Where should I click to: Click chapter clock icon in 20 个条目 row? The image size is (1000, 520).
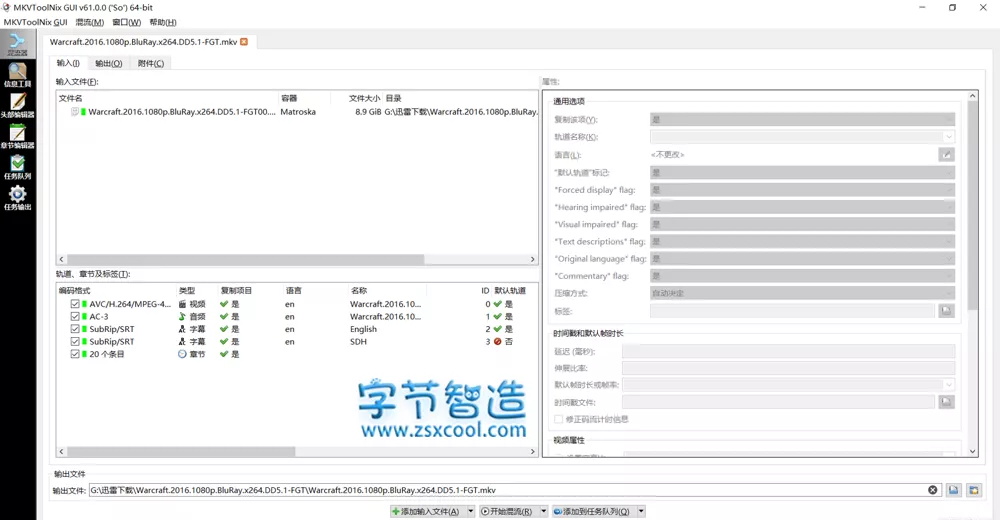pos(182,354)
